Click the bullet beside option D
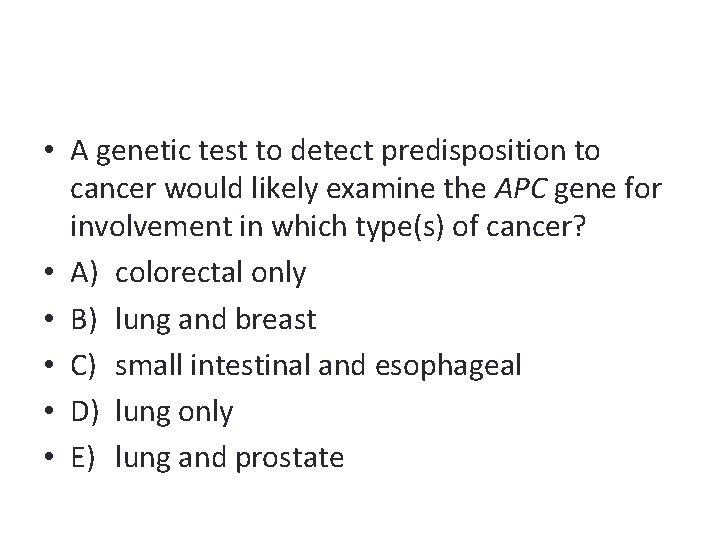 (49, 412)
